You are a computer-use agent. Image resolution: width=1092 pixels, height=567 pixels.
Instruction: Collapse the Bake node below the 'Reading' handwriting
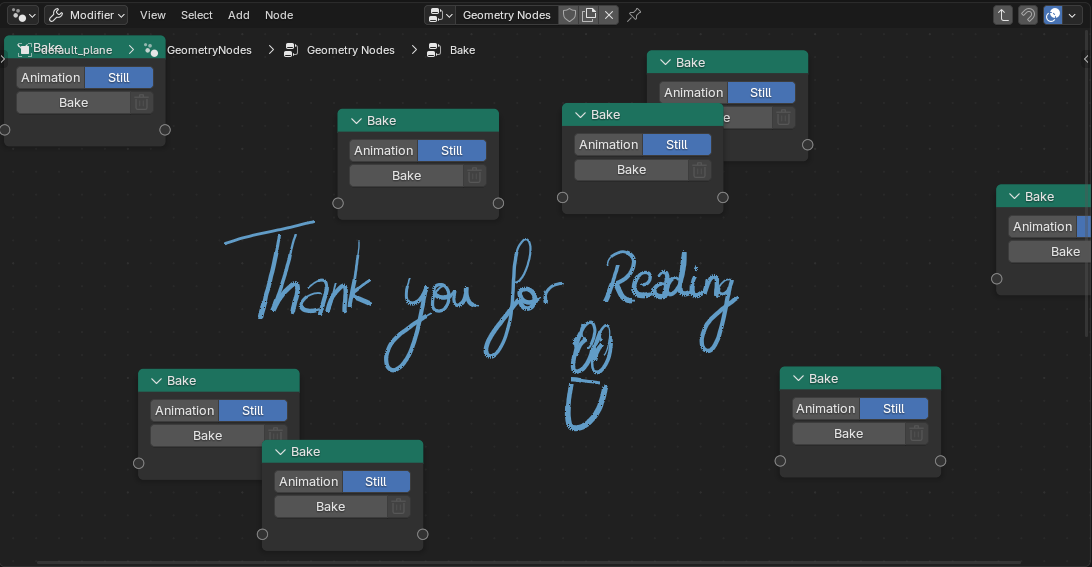[799, 378]
